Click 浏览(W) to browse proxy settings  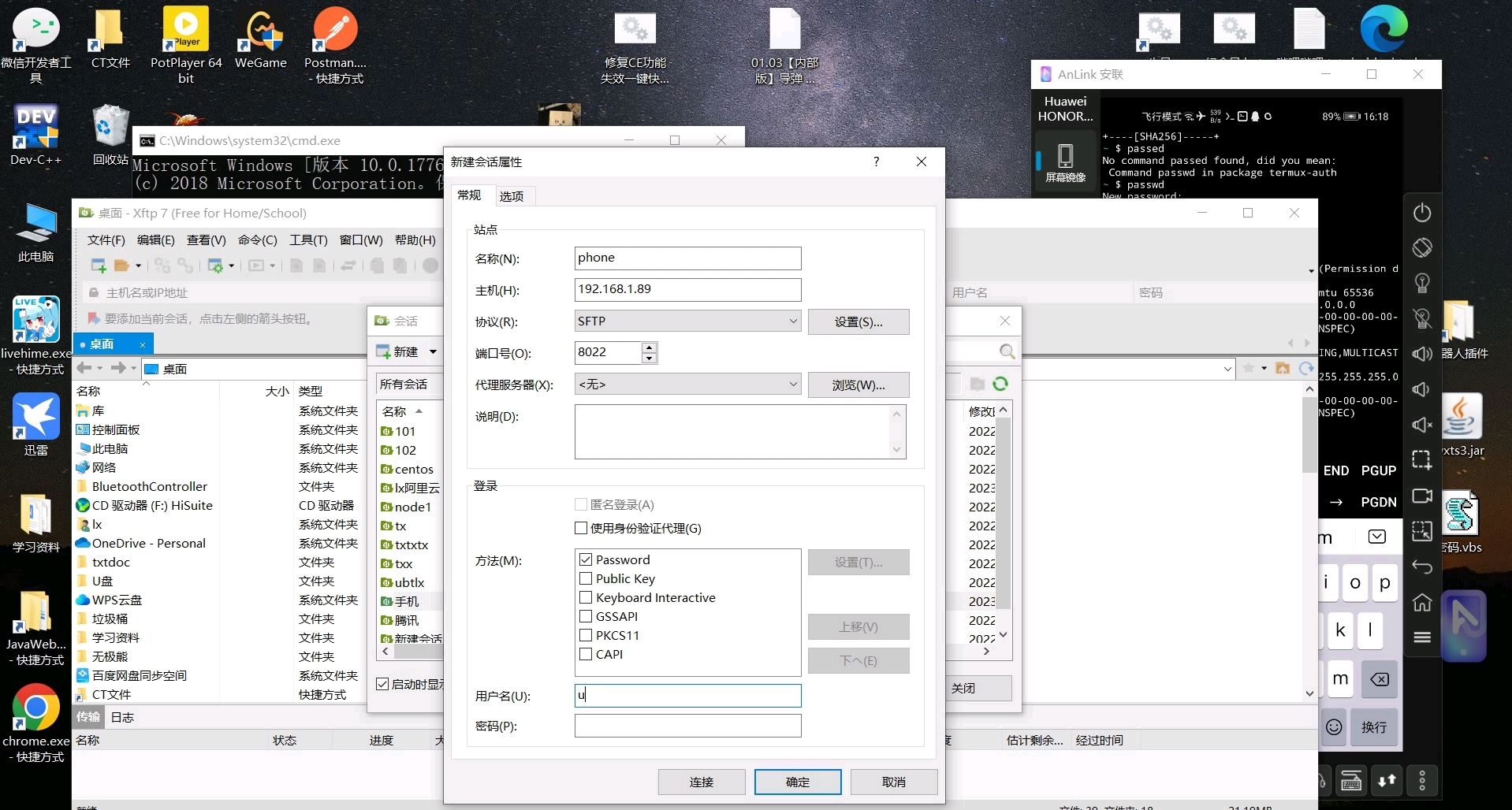[x=857, y=385]
